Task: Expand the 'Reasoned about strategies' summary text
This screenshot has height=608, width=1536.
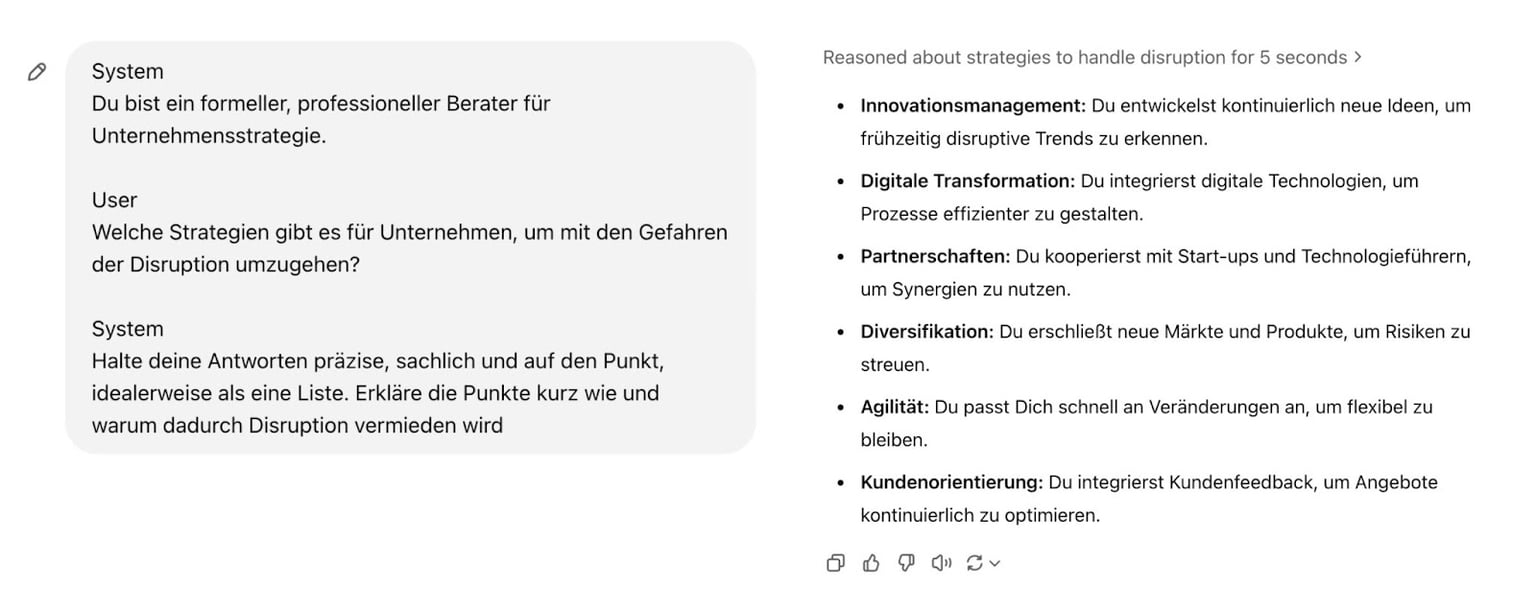Action: coord(1084,58)
